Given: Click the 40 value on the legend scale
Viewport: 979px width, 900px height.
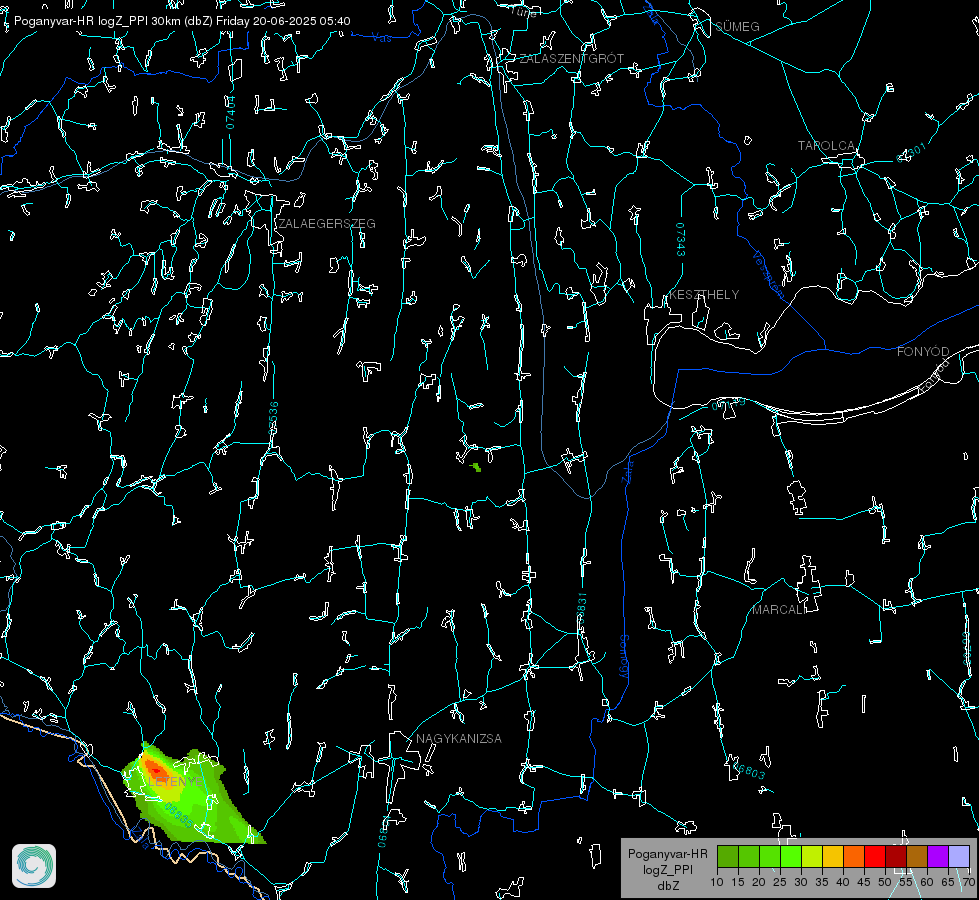Looking at the screenshot, I should (x=843, y=883).
